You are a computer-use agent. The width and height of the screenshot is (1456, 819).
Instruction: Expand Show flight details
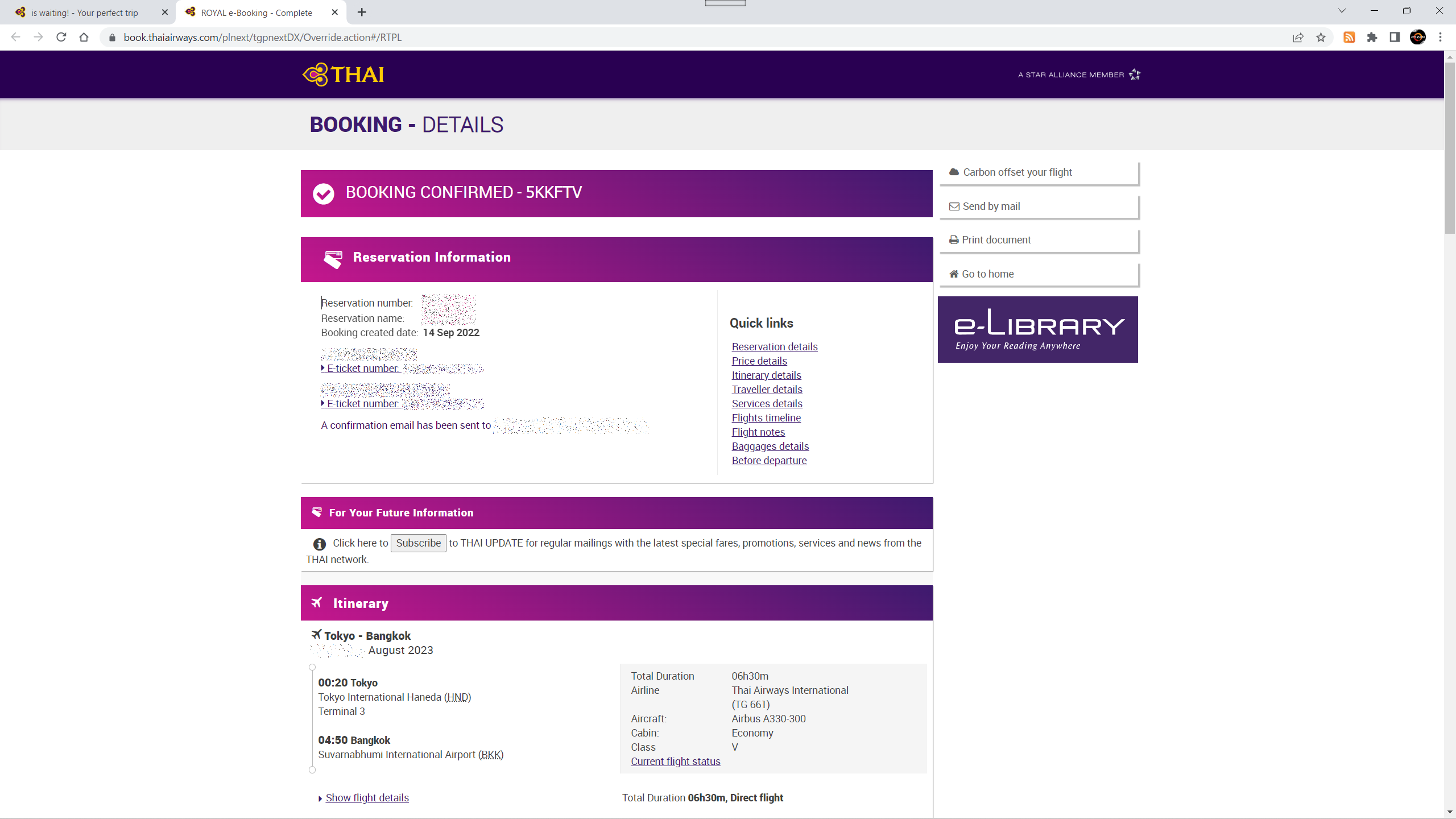click(x=367, y=797)
